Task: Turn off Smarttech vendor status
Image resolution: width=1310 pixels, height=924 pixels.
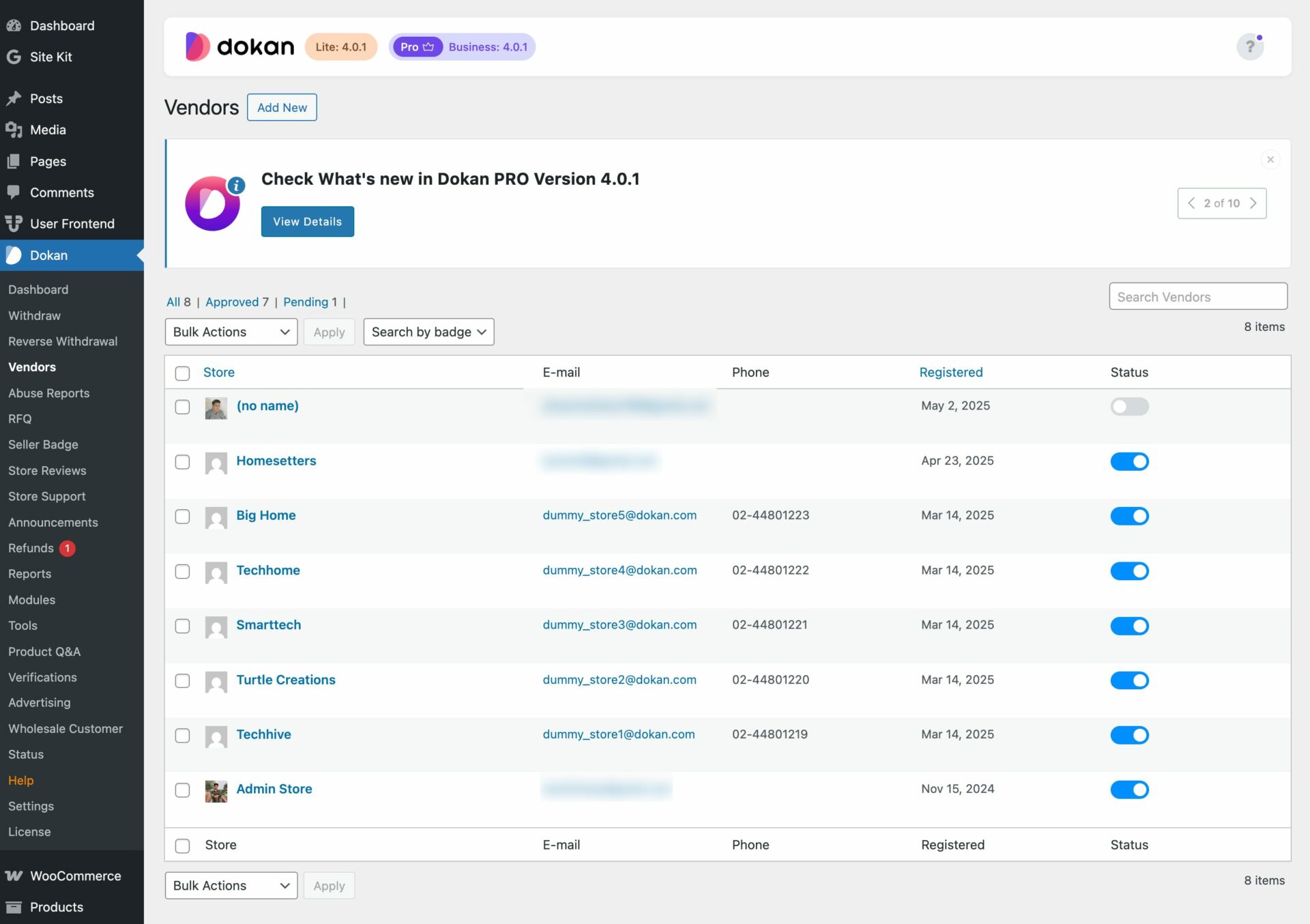Action: (1129, 626)
